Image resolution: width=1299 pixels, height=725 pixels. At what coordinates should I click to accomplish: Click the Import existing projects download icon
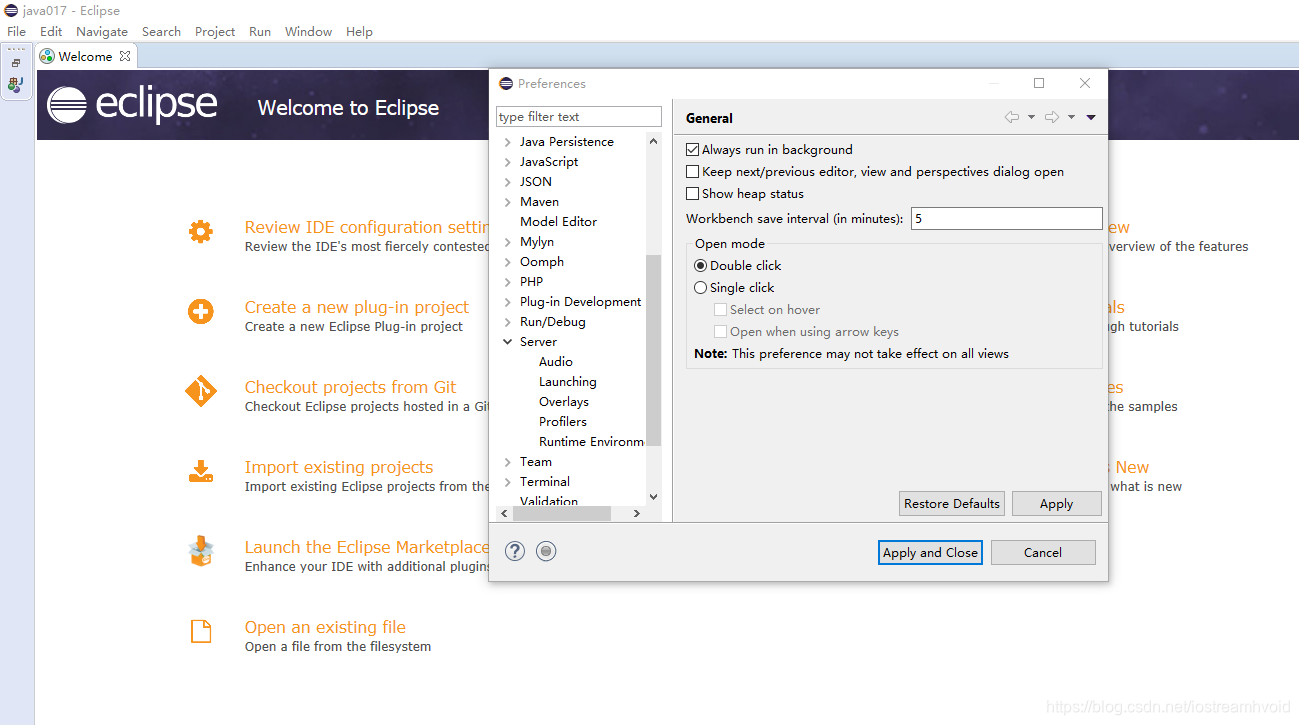tap(201, 472)
